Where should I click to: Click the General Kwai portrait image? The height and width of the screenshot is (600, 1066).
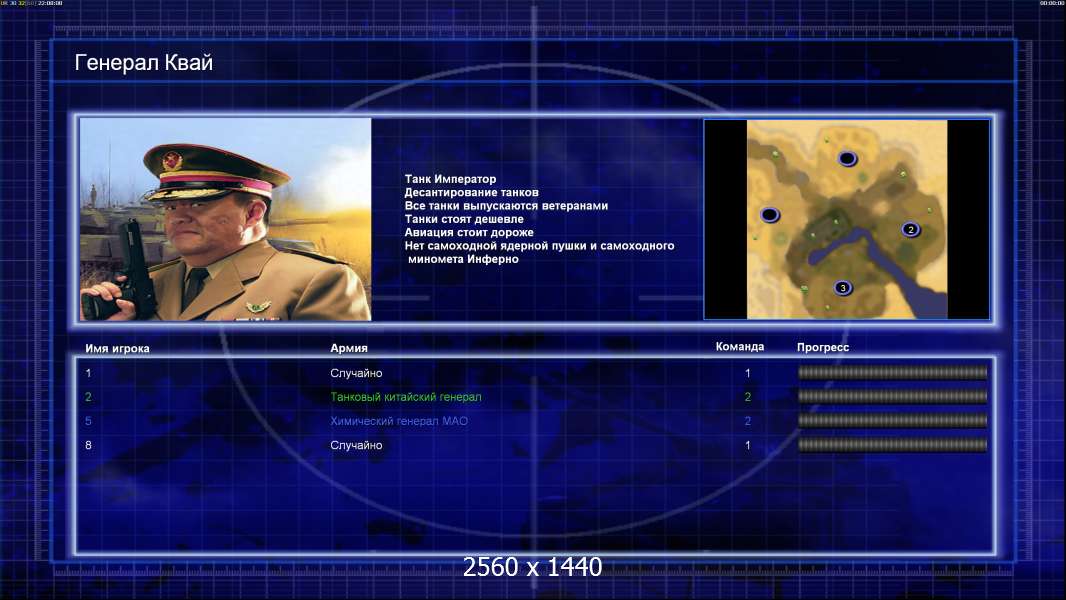click(x=226, y=219)
